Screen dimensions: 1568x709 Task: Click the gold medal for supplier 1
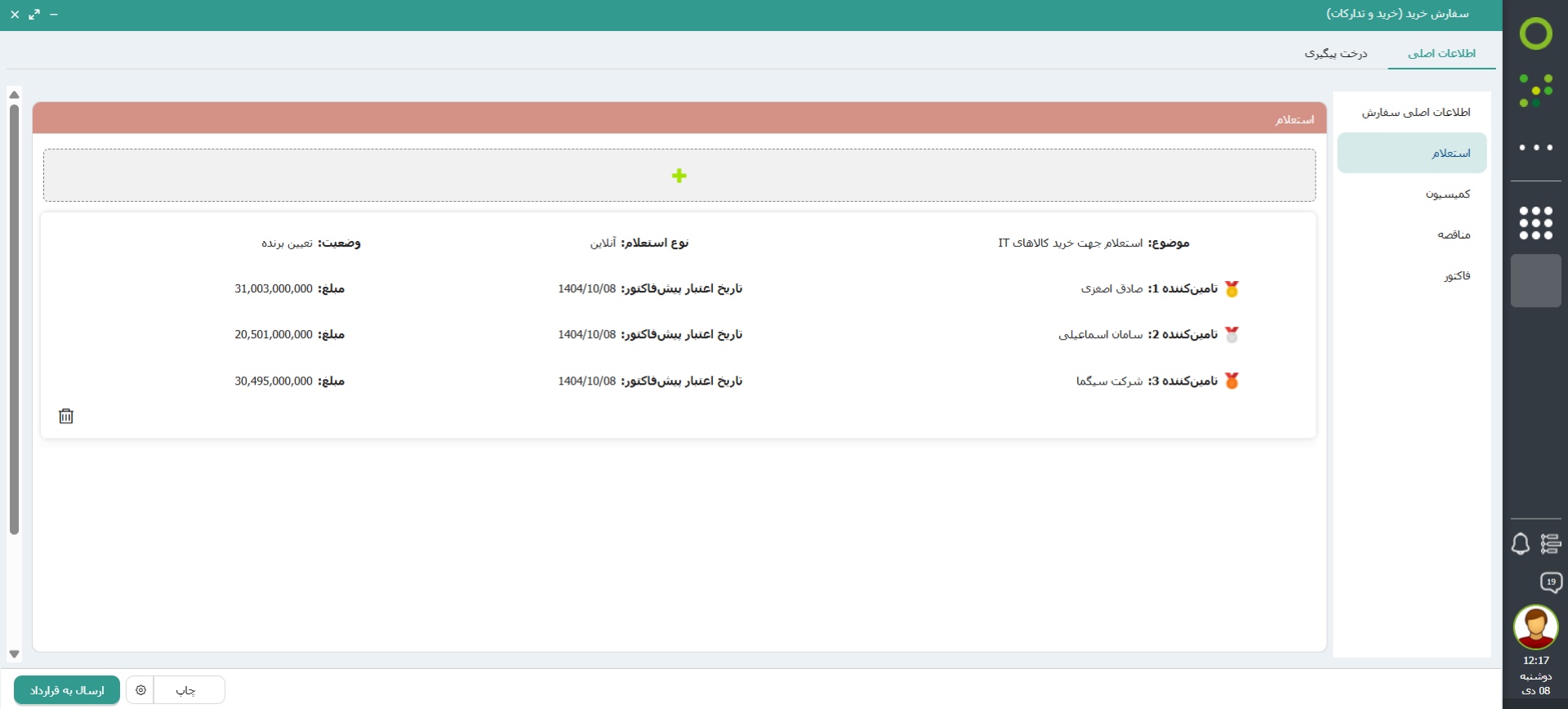coord(1232,289)
